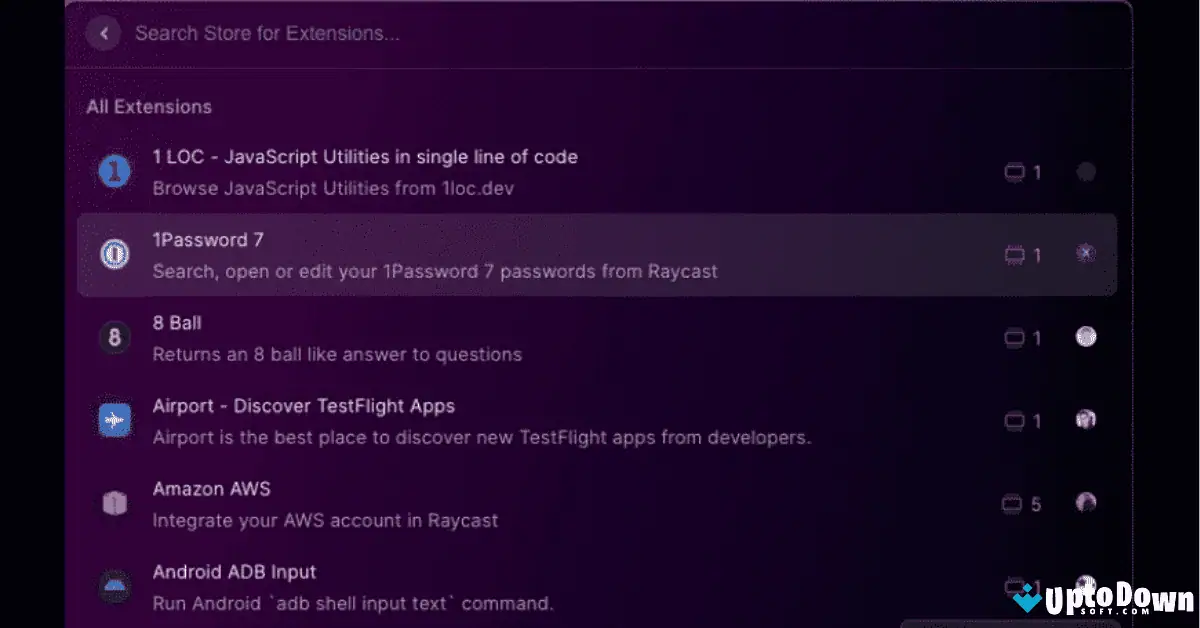
Task: Click the author avatar beside Amazon AWS
Action: 1086,503
